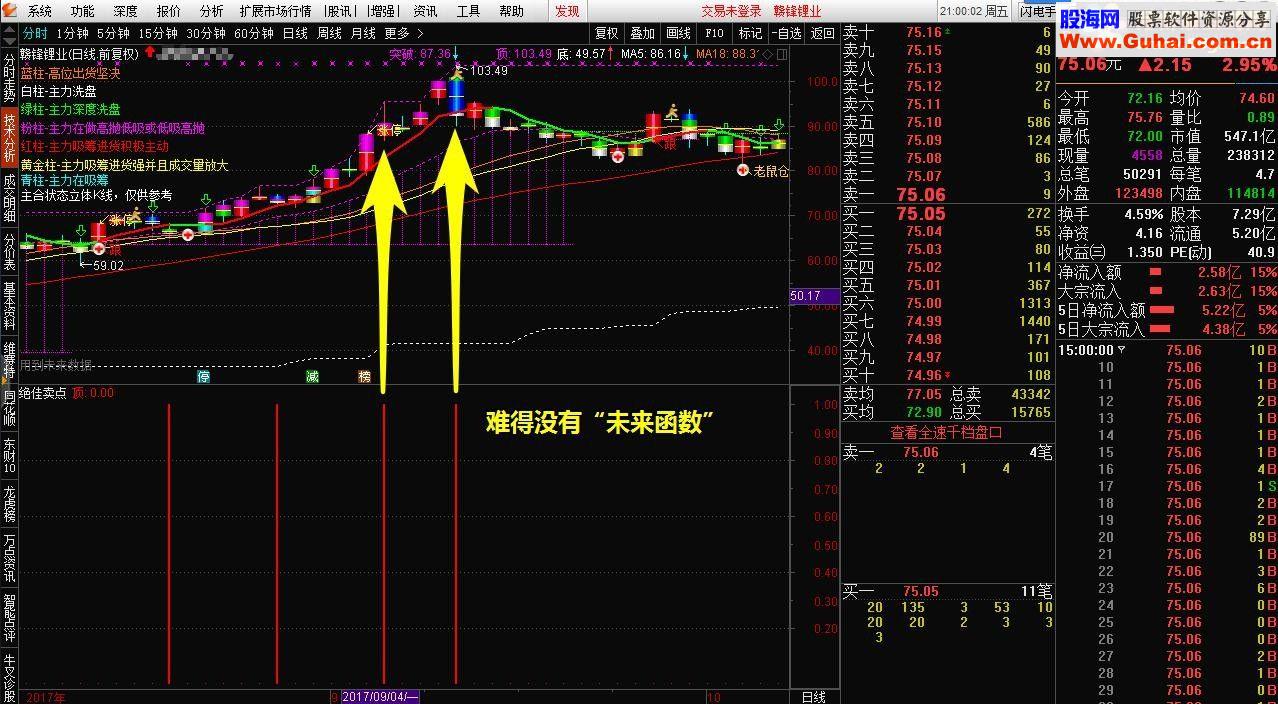Click the 减 marker below the chart

tap(313, 377)
